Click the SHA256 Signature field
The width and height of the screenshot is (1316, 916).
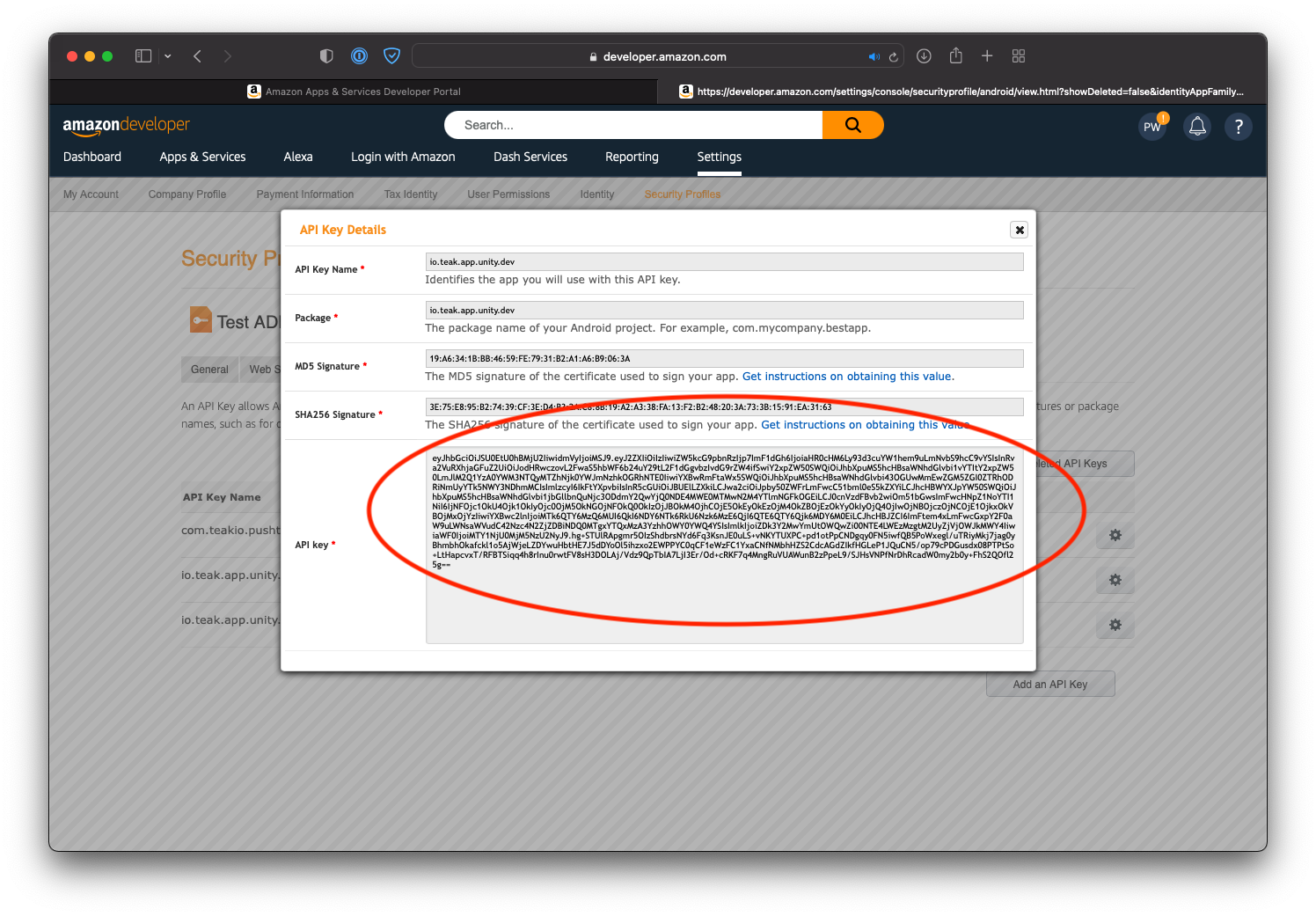click(725, 407)
